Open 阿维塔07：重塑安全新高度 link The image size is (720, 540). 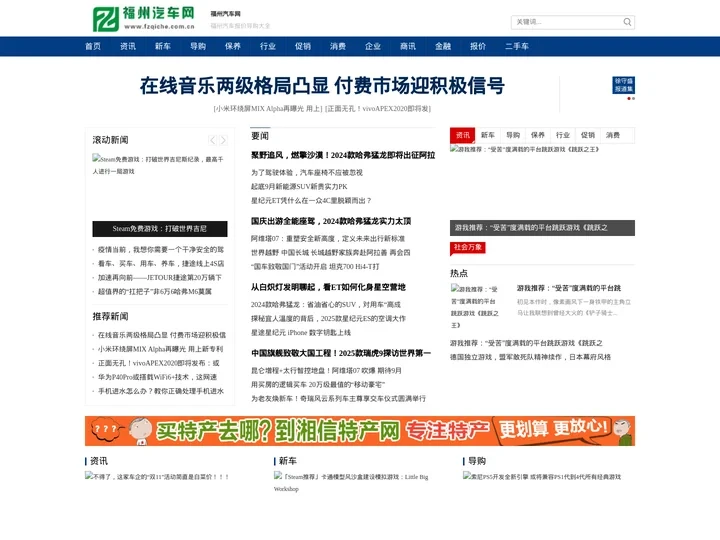[x=328, y=239]
